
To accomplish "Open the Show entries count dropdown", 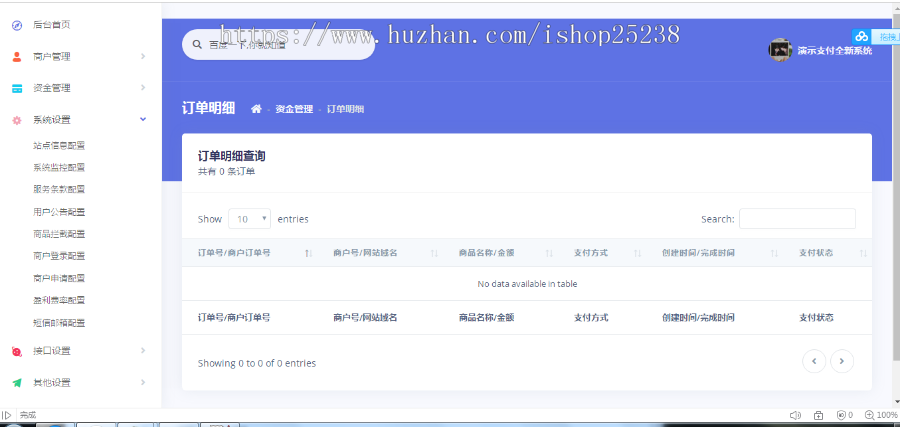I will coord(250,219).
